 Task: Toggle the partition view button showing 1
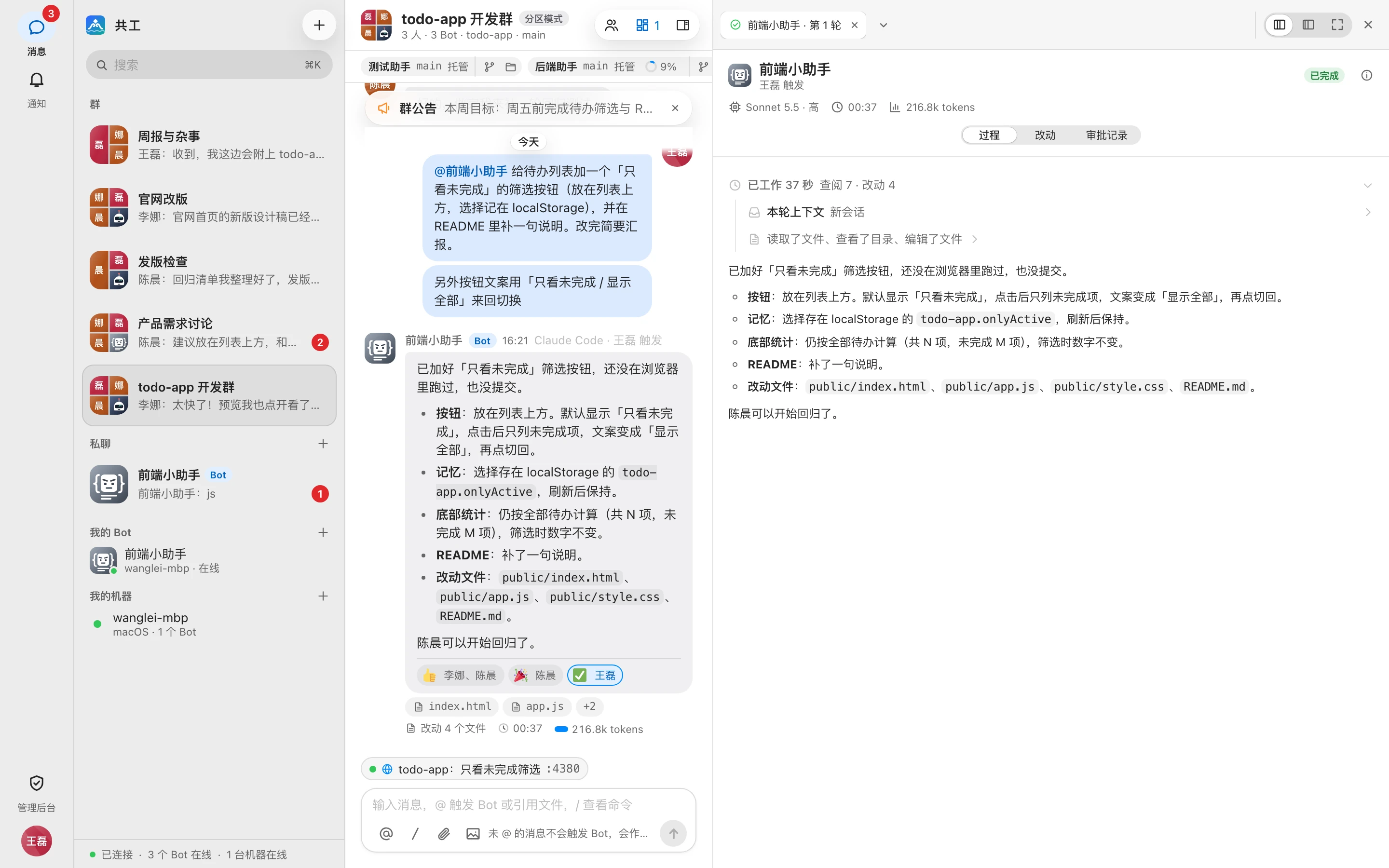point(648,25)
